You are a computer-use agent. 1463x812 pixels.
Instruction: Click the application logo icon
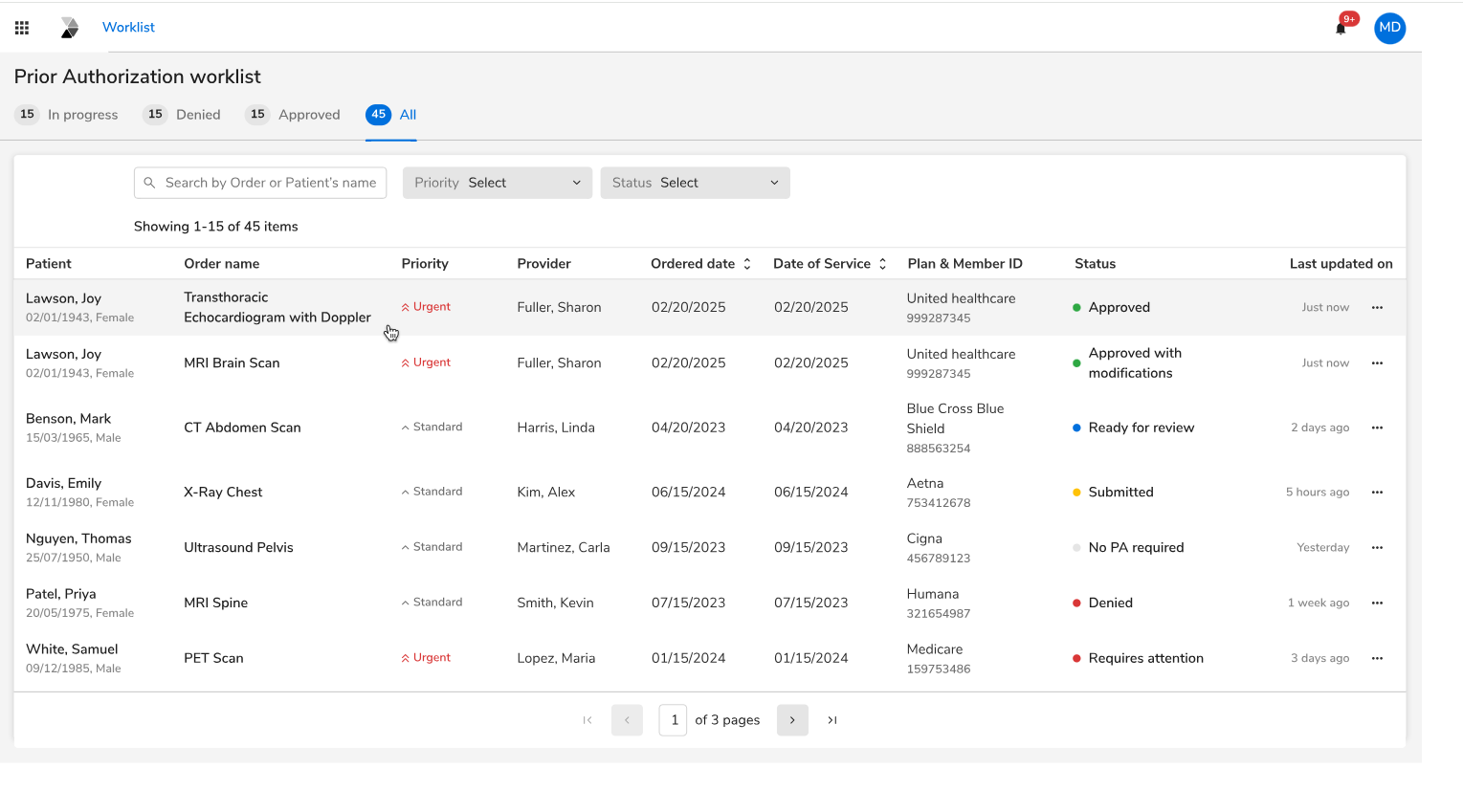pos(70,28)
